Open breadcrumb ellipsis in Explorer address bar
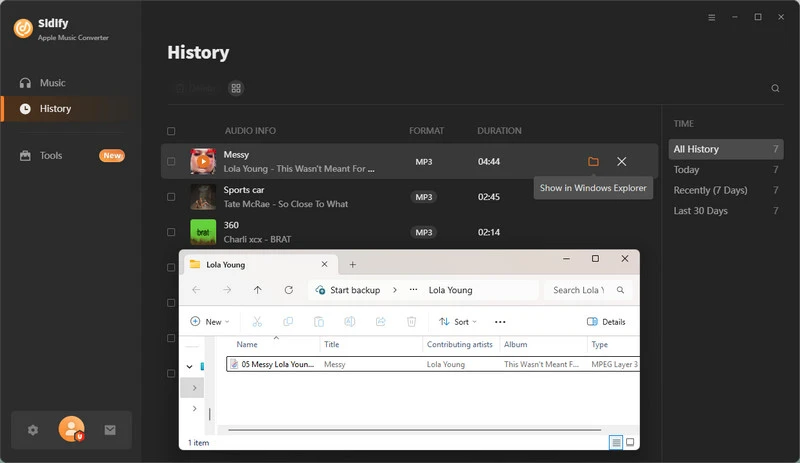 [x=413, y=290]
